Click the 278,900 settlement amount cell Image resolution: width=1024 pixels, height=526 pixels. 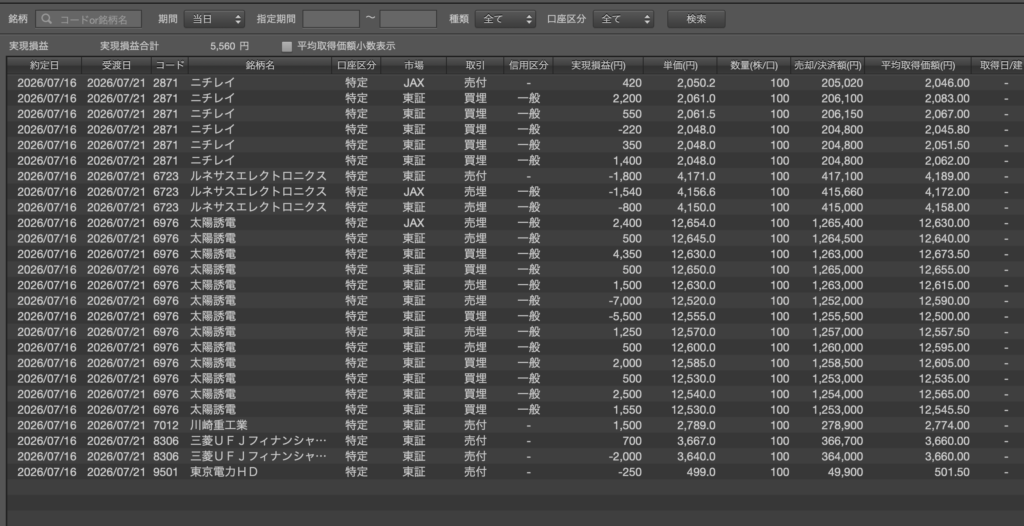(842, 425)
